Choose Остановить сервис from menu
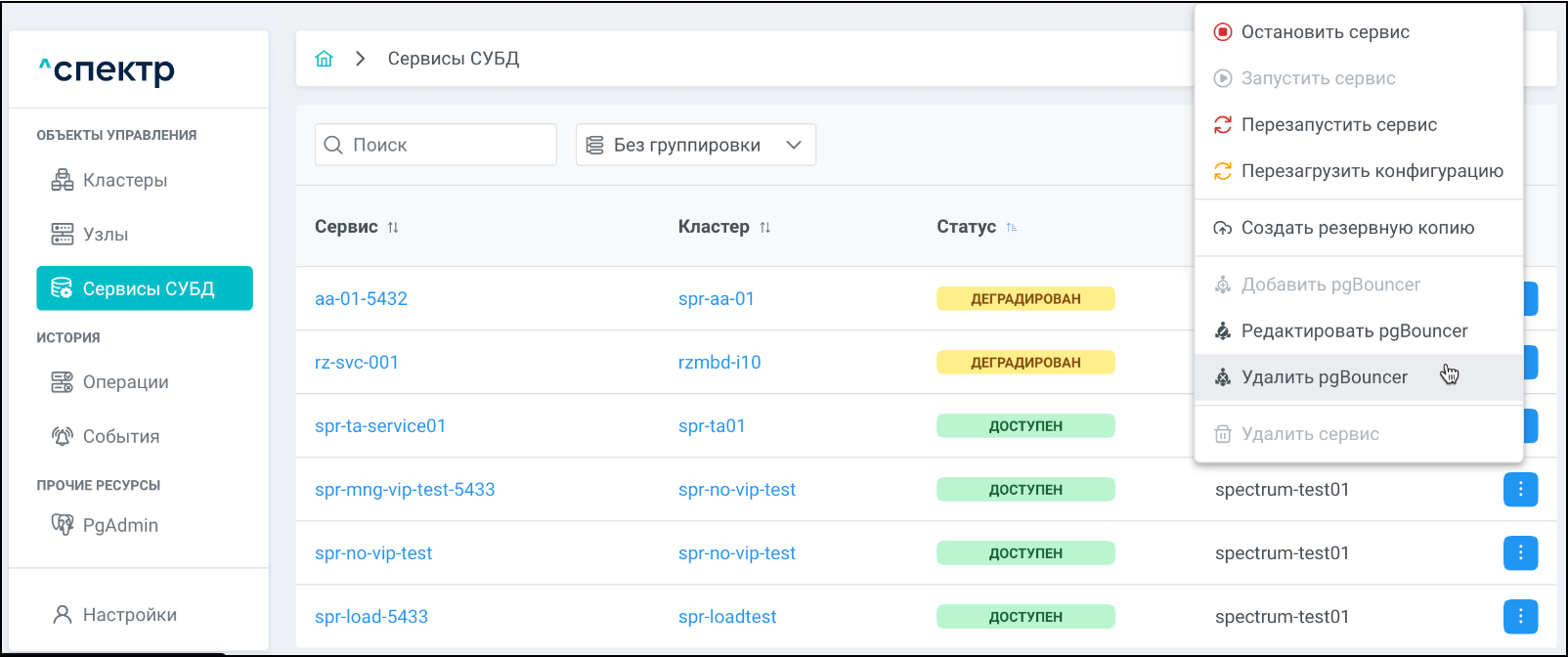 1325,32
